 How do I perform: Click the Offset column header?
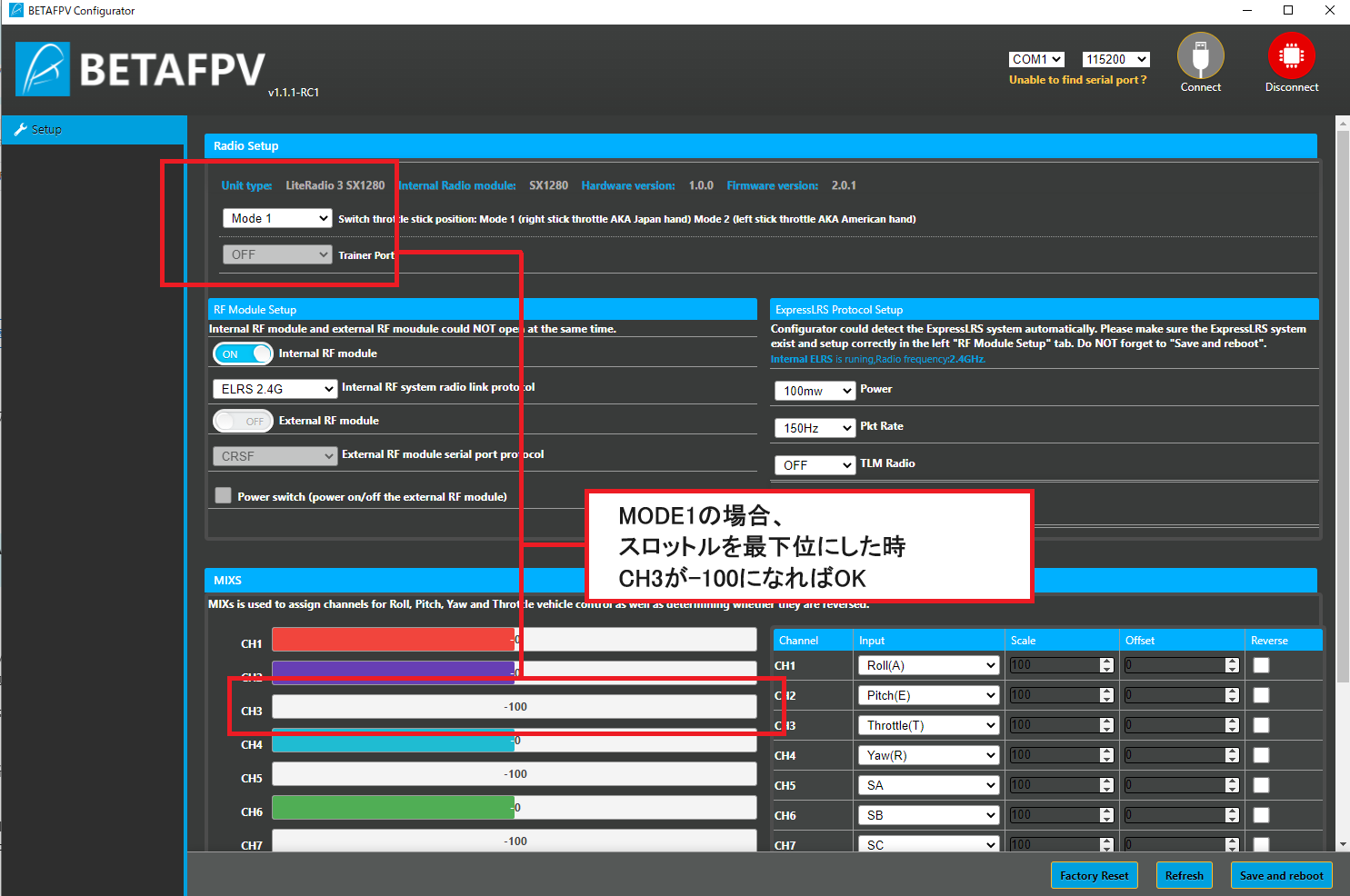(x=1140, y=641)
